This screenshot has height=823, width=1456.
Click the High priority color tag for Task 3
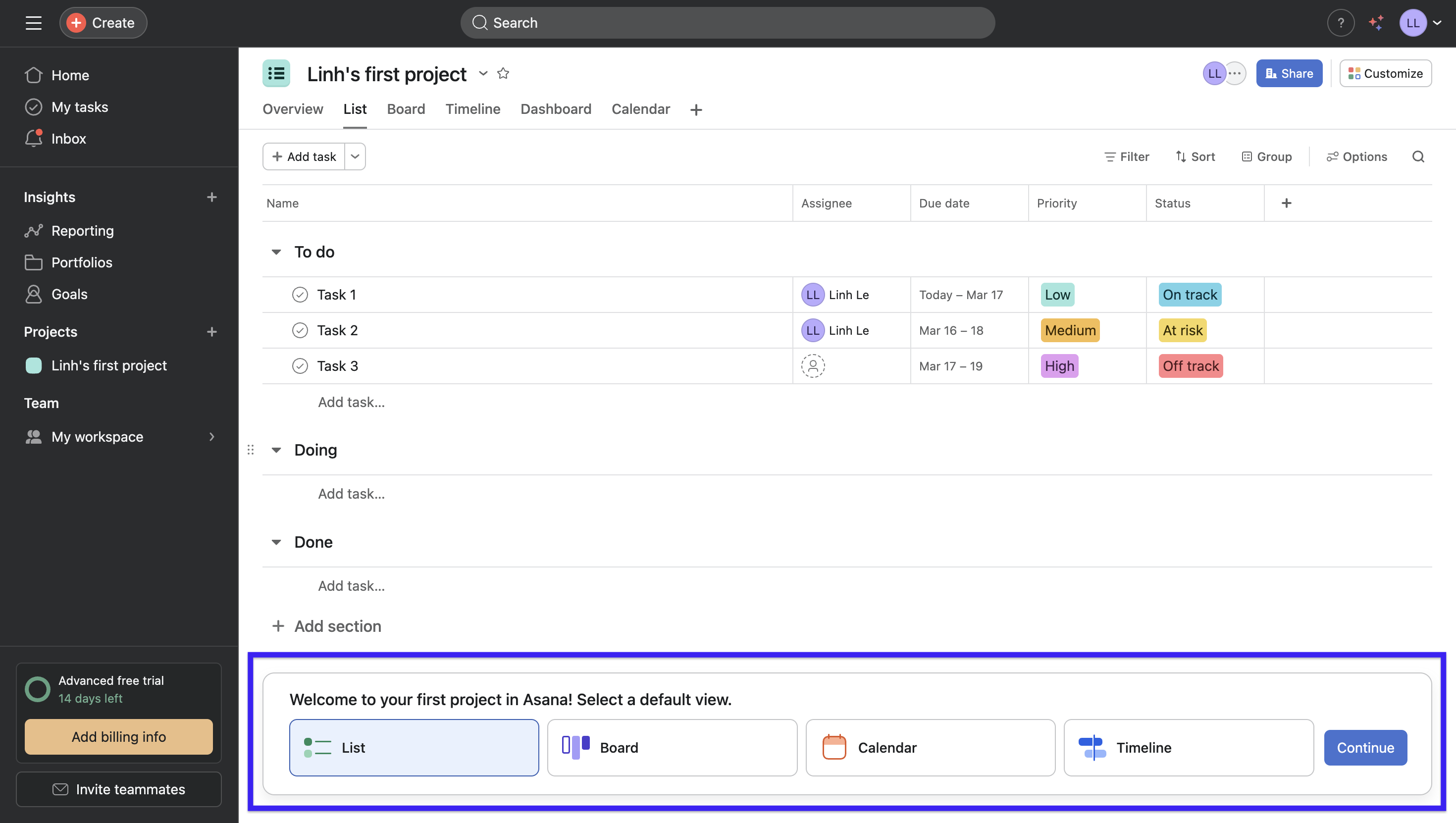click(x=1059, y=366)
